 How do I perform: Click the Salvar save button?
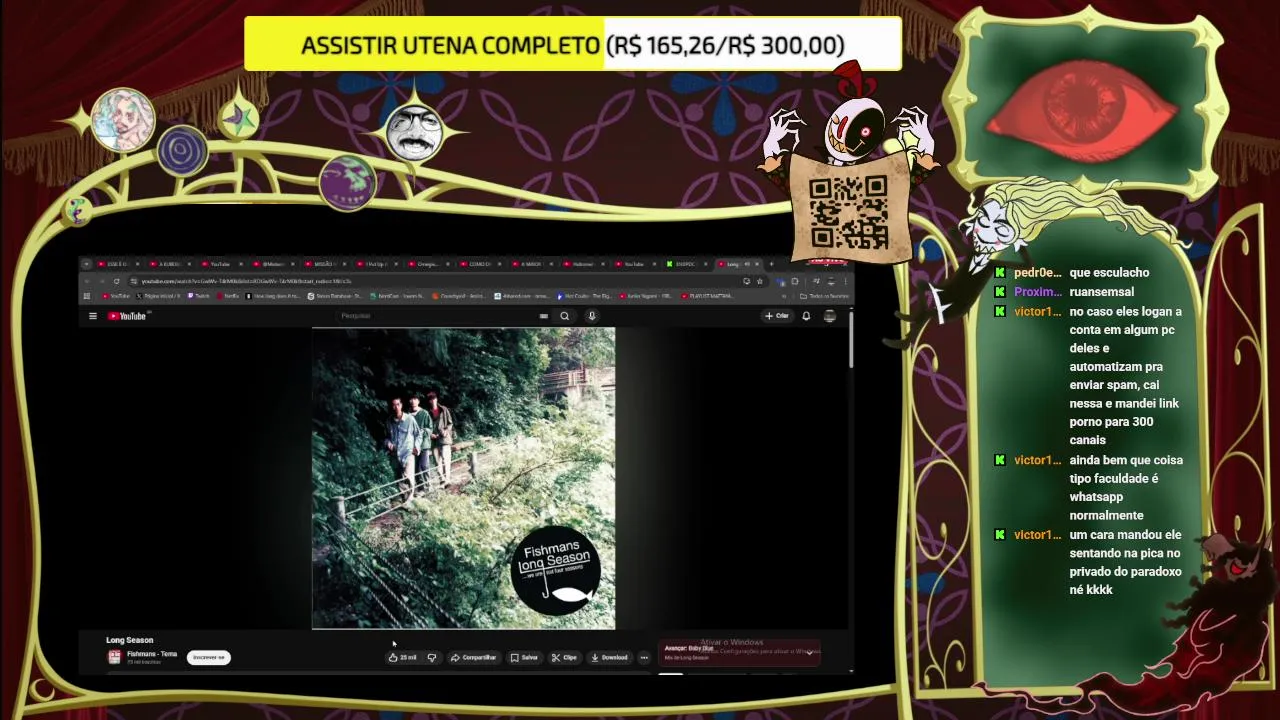524,658
